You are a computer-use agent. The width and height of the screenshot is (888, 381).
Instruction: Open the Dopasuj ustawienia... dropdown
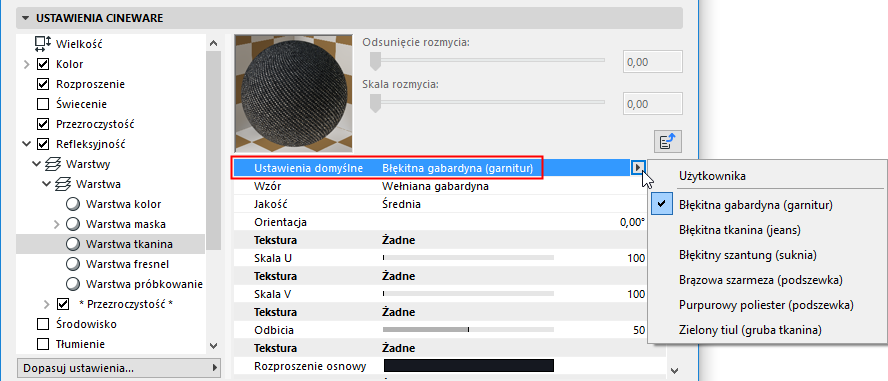(x=118, y=368)
